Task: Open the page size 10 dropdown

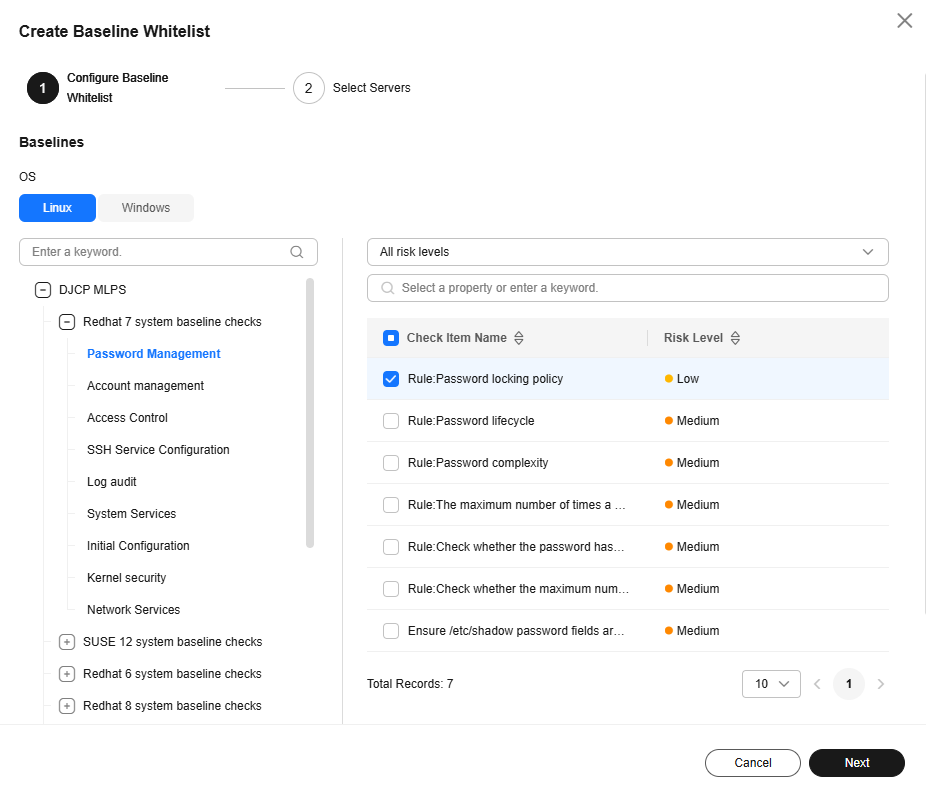Action: [771, 684]
